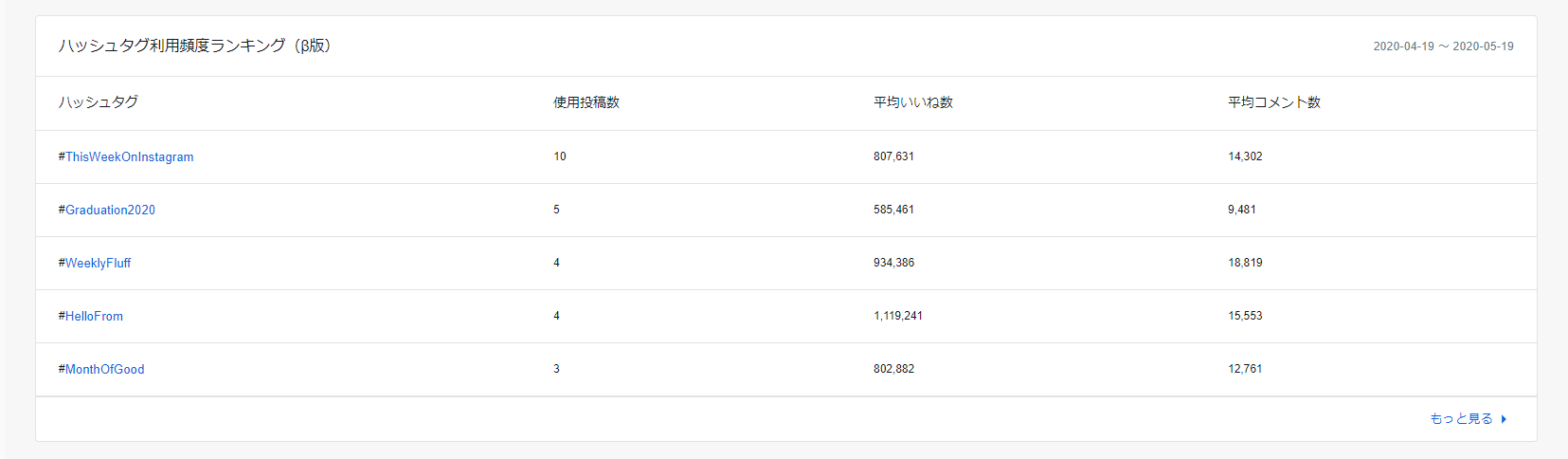This screenshot has width=1568, height=459.
Task: Click average likes value 1,119,241
Action: (898, 316)
